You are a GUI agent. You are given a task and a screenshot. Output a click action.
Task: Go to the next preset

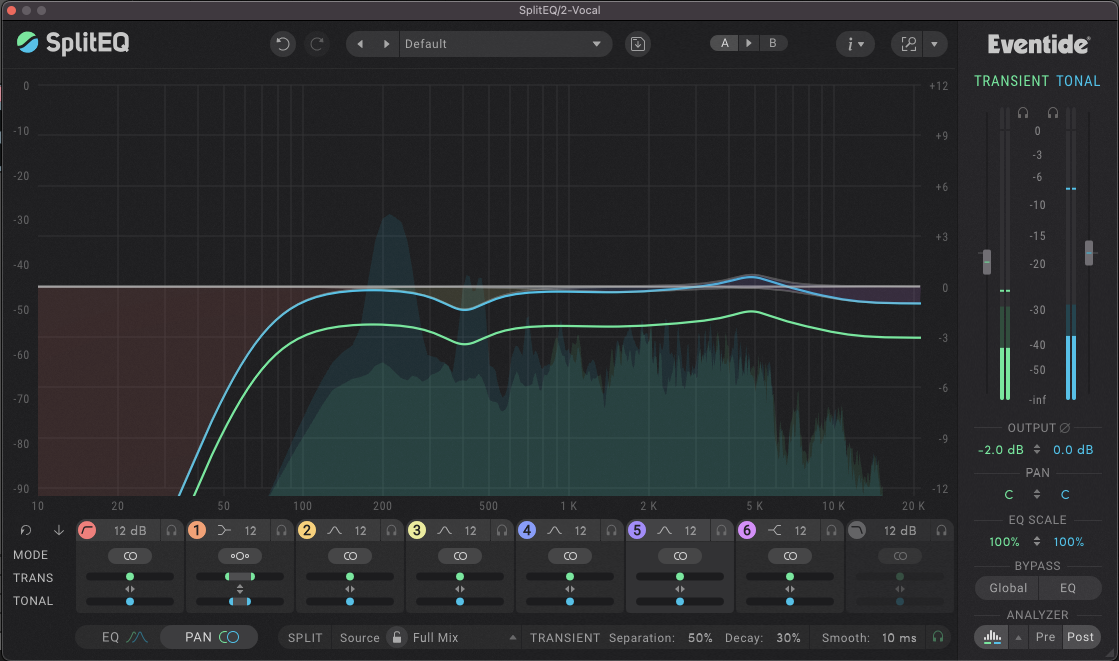point(386,44)
